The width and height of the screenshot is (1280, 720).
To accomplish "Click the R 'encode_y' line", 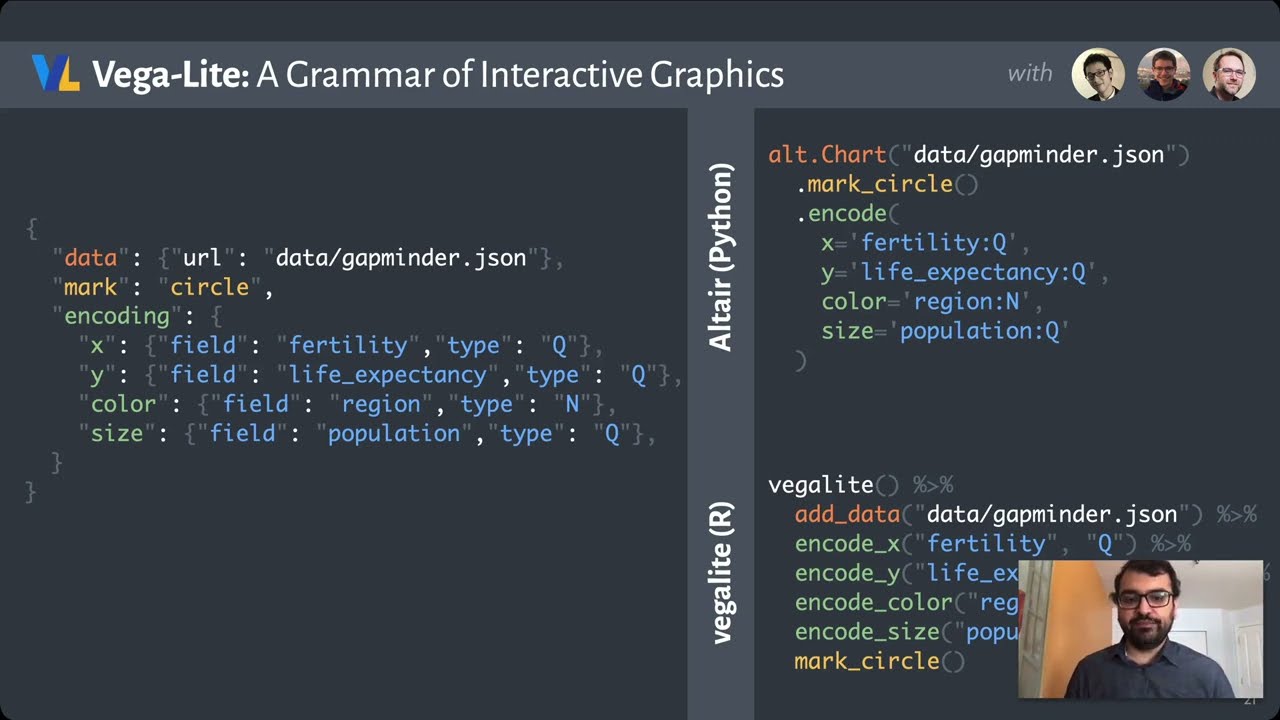I will click(x=907, y=573).
